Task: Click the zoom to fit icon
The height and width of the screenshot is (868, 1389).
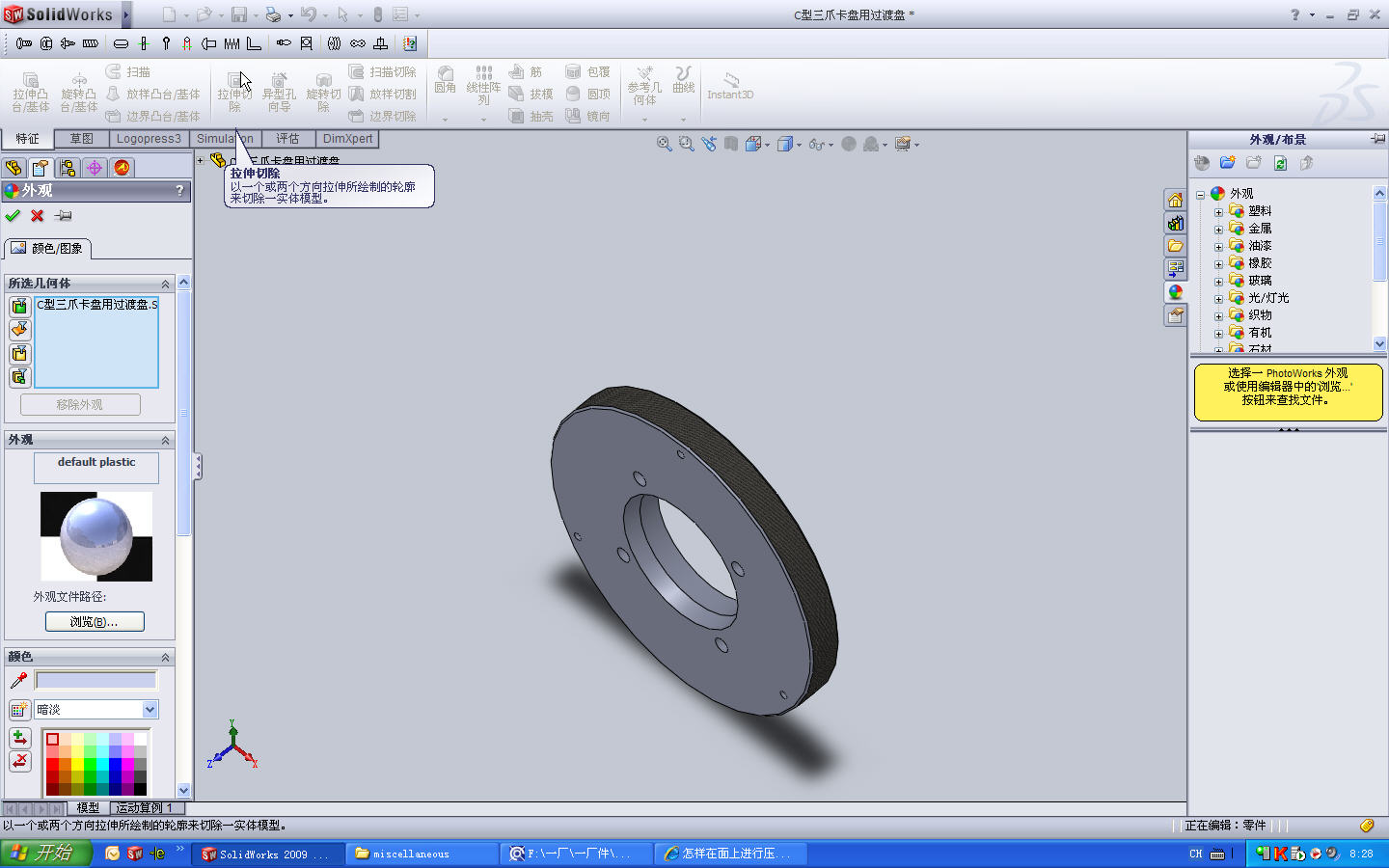Action: click(x=664, y=144)
